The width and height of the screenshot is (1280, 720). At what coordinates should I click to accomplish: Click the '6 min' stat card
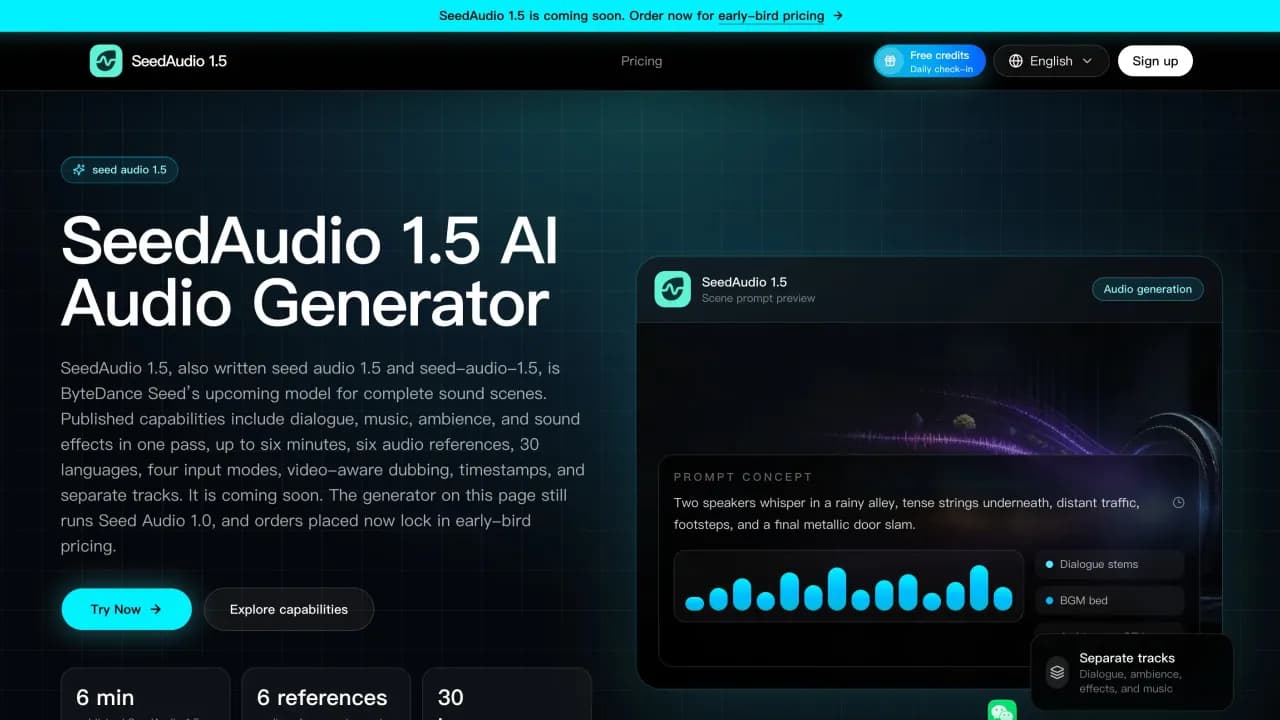(x=145, y=694)
